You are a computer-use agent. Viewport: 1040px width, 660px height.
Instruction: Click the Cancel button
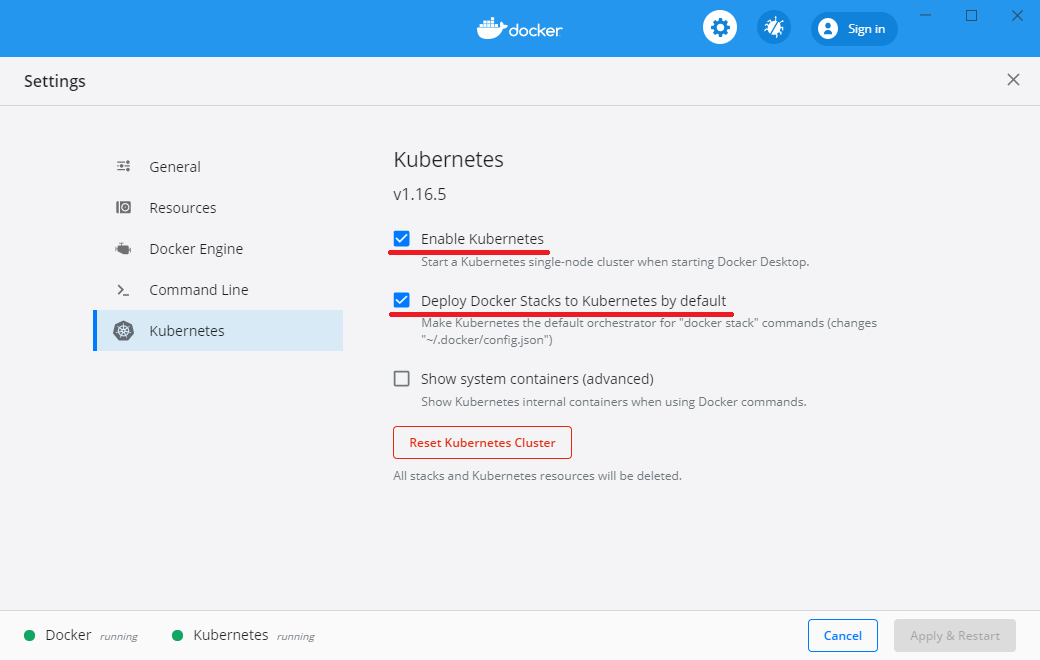[842, 636]
